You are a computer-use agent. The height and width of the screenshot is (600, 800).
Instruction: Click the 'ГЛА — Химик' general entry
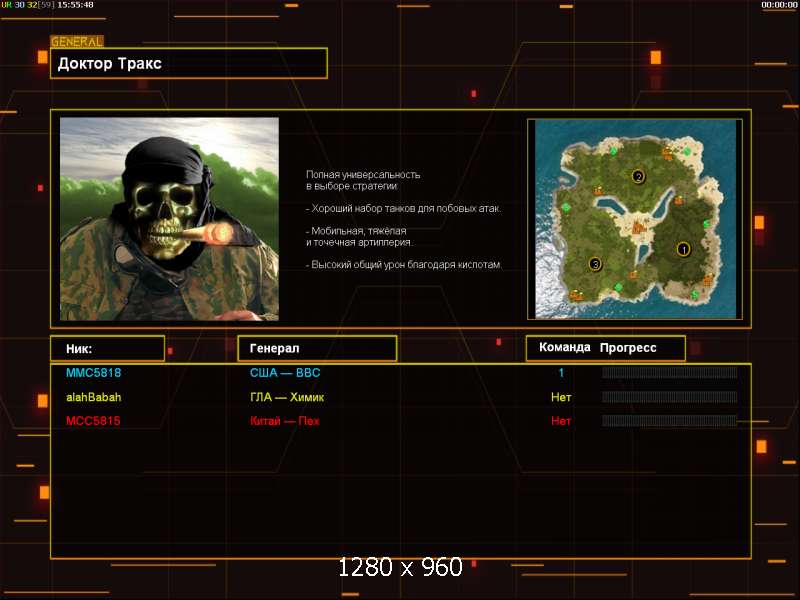[287, 397]
